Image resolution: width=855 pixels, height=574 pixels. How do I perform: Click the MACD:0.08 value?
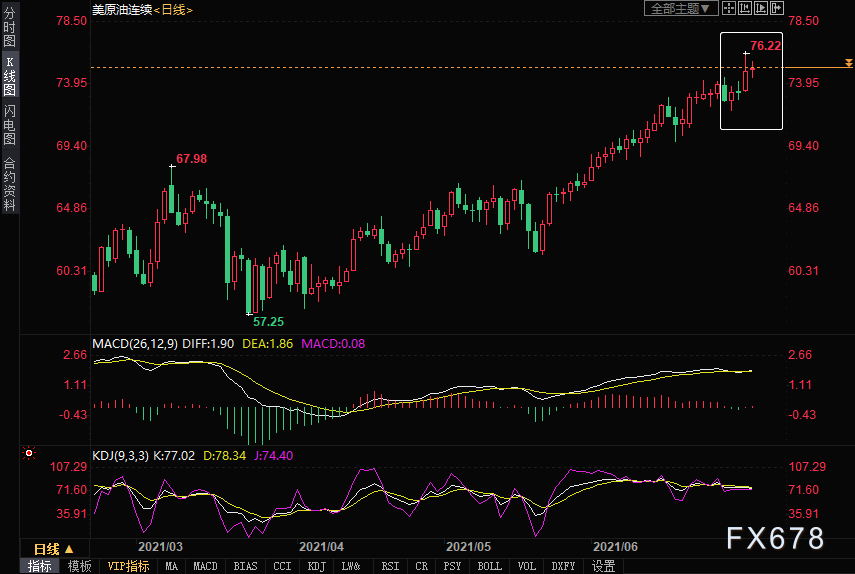pyautogui.click(x=333, y=344)
